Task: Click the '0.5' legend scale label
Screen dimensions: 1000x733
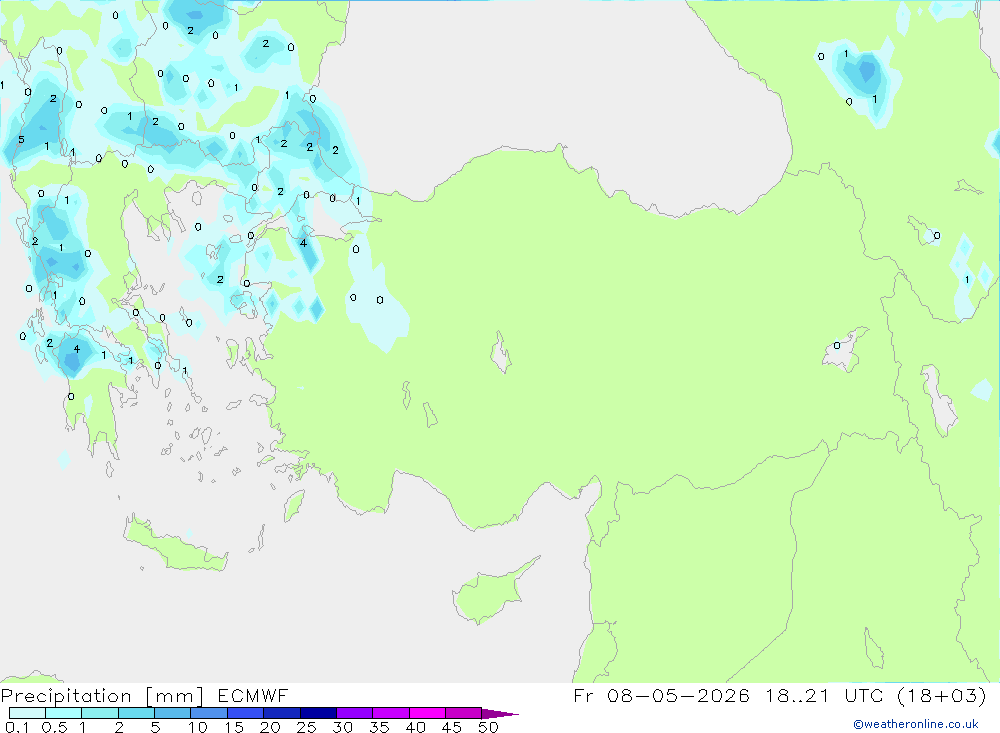Action: 54,727
